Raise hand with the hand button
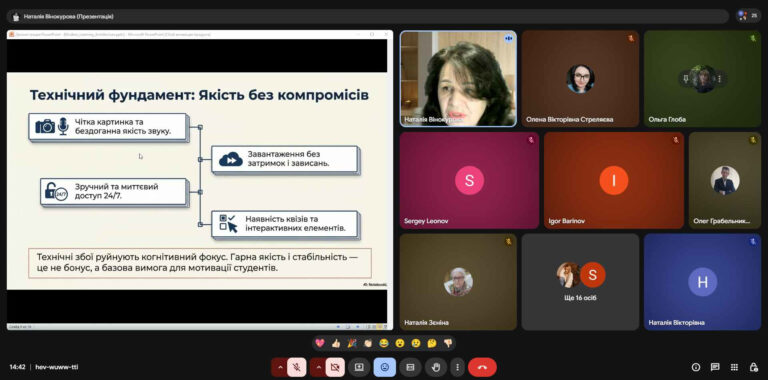The image size is (768, 380). (436, 367)
